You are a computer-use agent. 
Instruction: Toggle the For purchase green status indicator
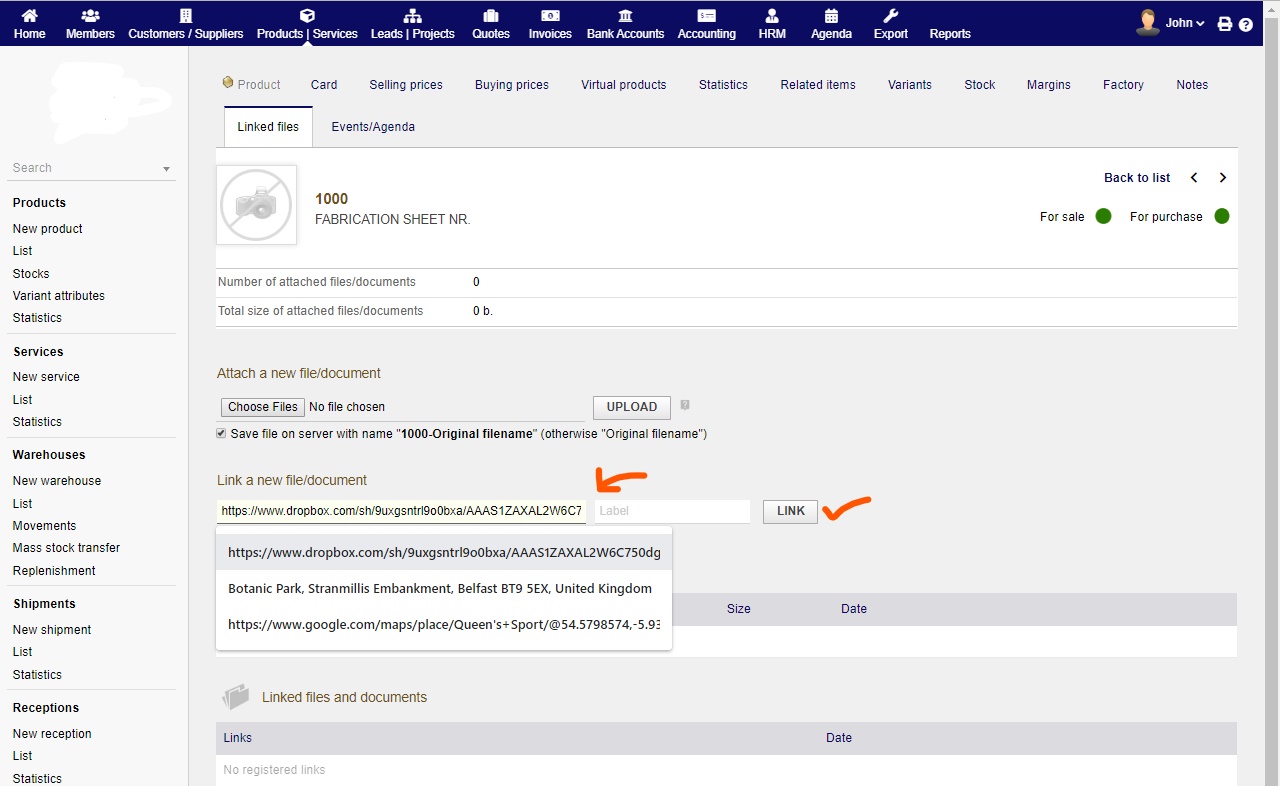(1221, 216)
